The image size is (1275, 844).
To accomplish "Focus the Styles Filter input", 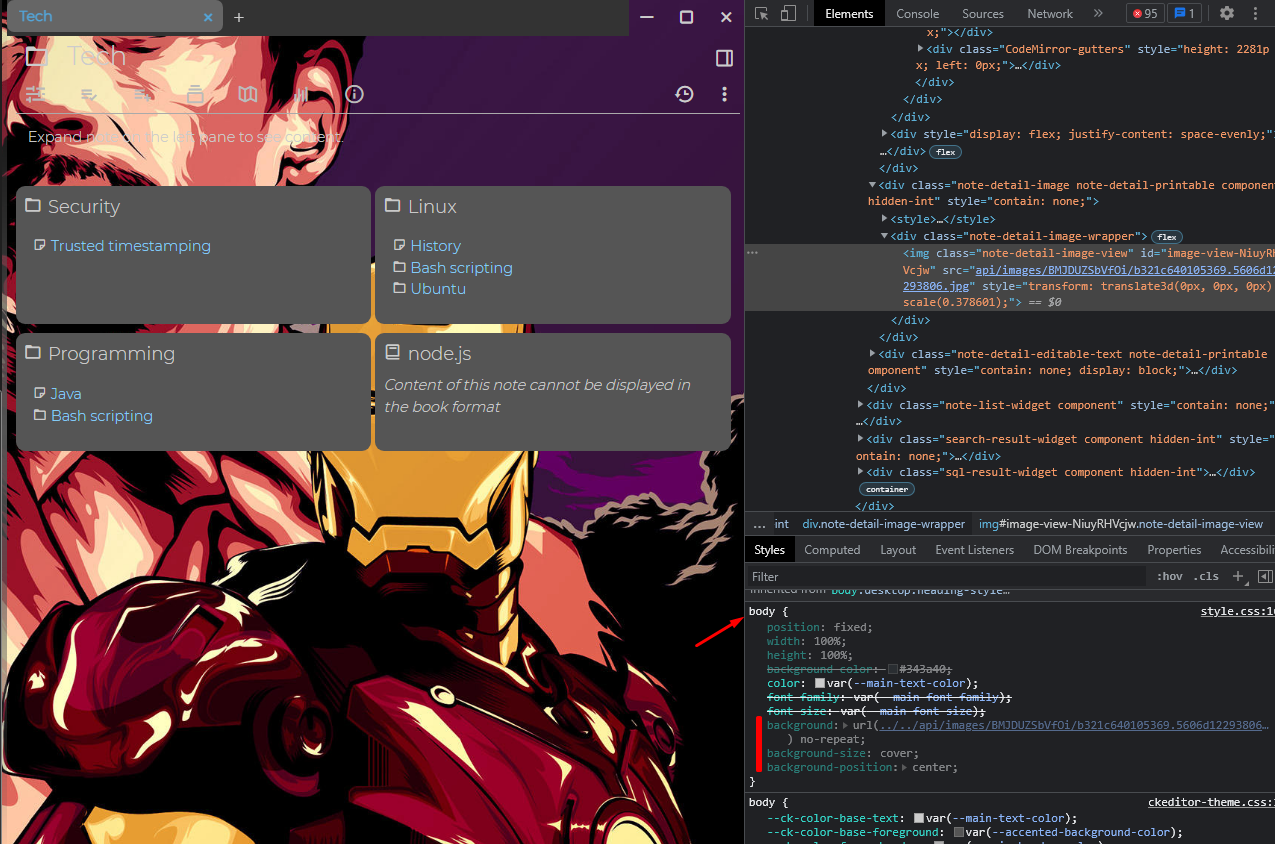I will coord(946,577).
